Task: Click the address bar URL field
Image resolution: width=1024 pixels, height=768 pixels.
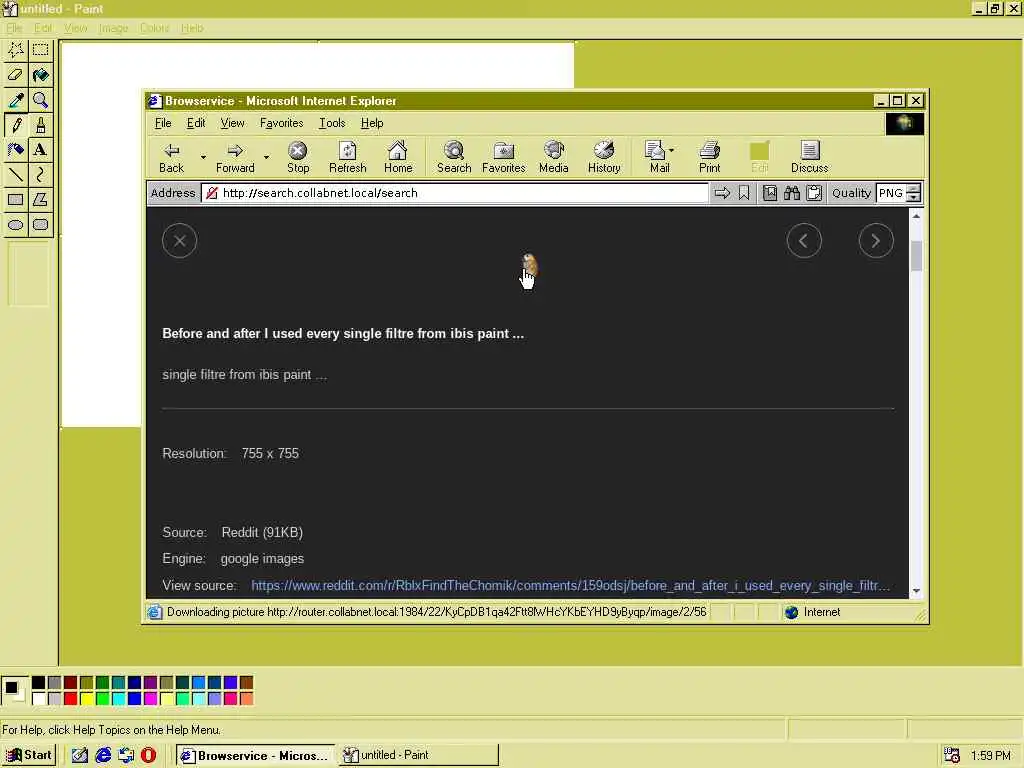Action: tap(455, 193)
